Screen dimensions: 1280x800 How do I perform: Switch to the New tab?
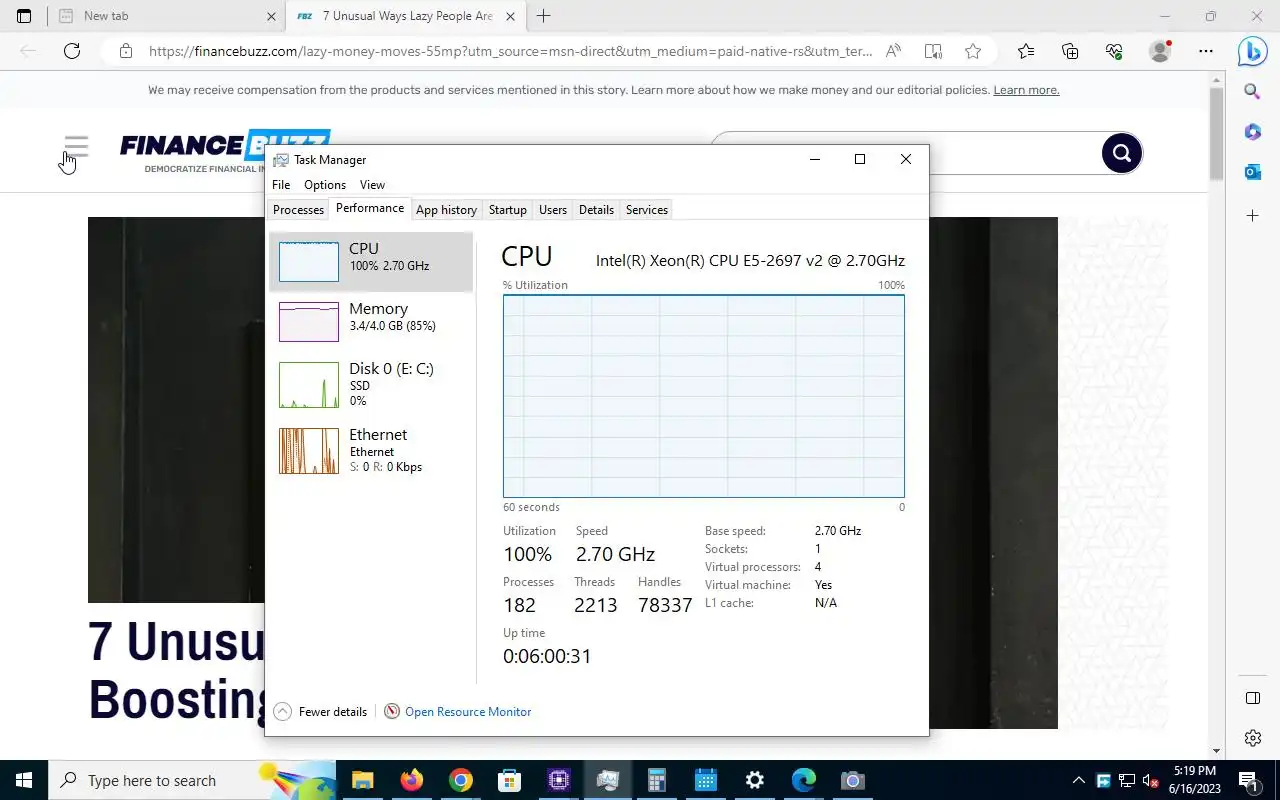tap(165, 16)
